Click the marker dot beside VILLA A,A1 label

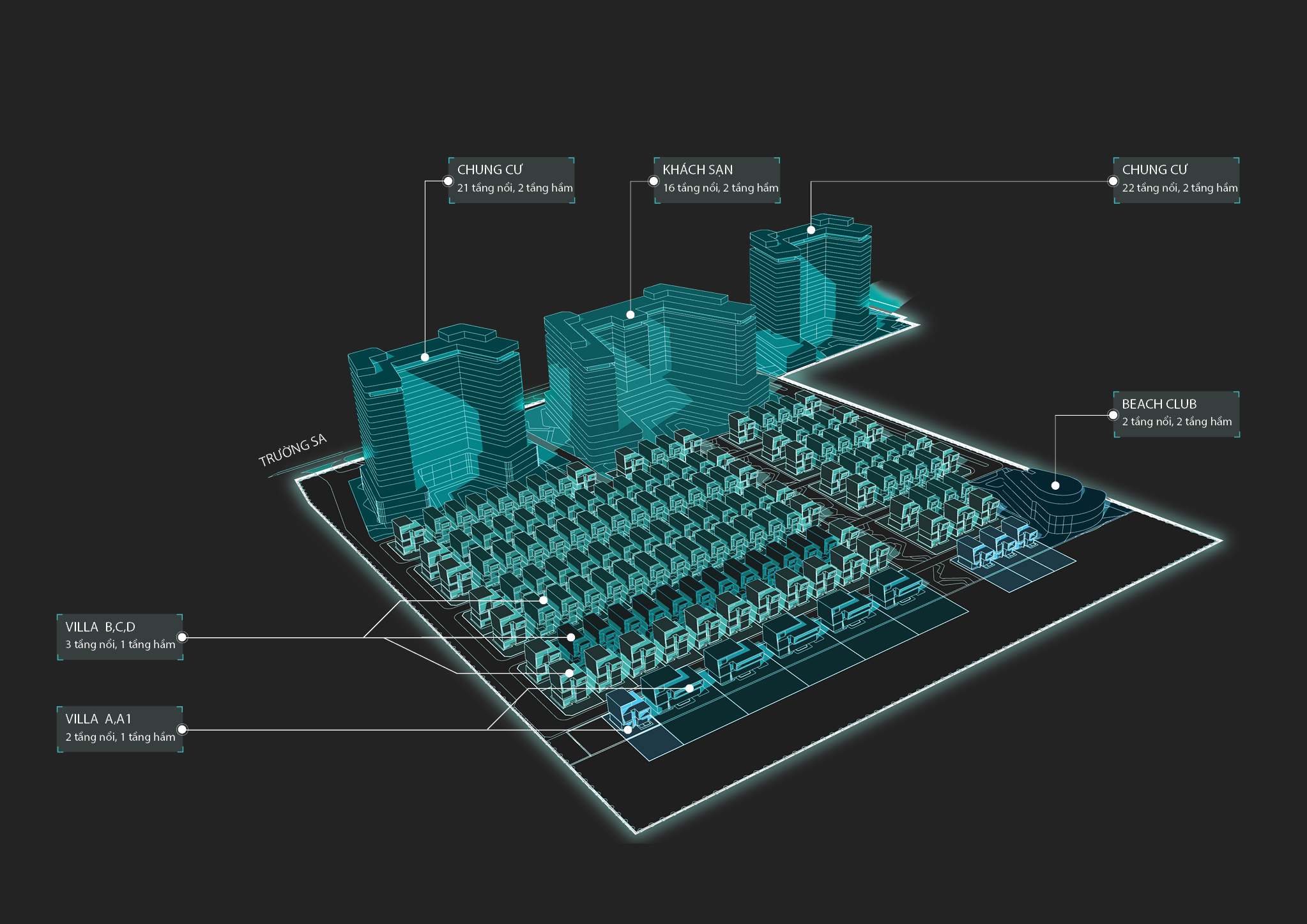[182, 729]
